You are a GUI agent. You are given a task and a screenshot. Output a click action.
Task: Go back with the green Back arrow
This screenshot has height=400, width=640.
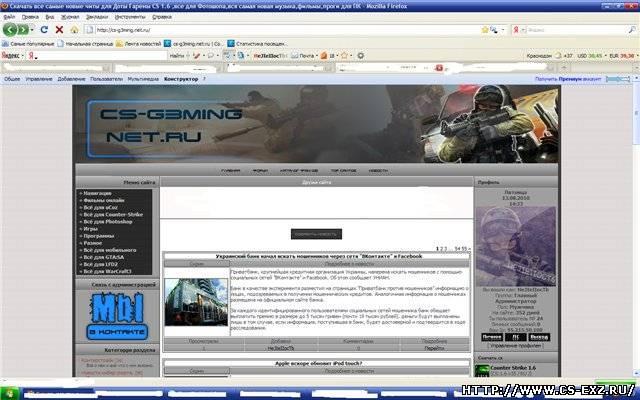(x=10, y=29)
